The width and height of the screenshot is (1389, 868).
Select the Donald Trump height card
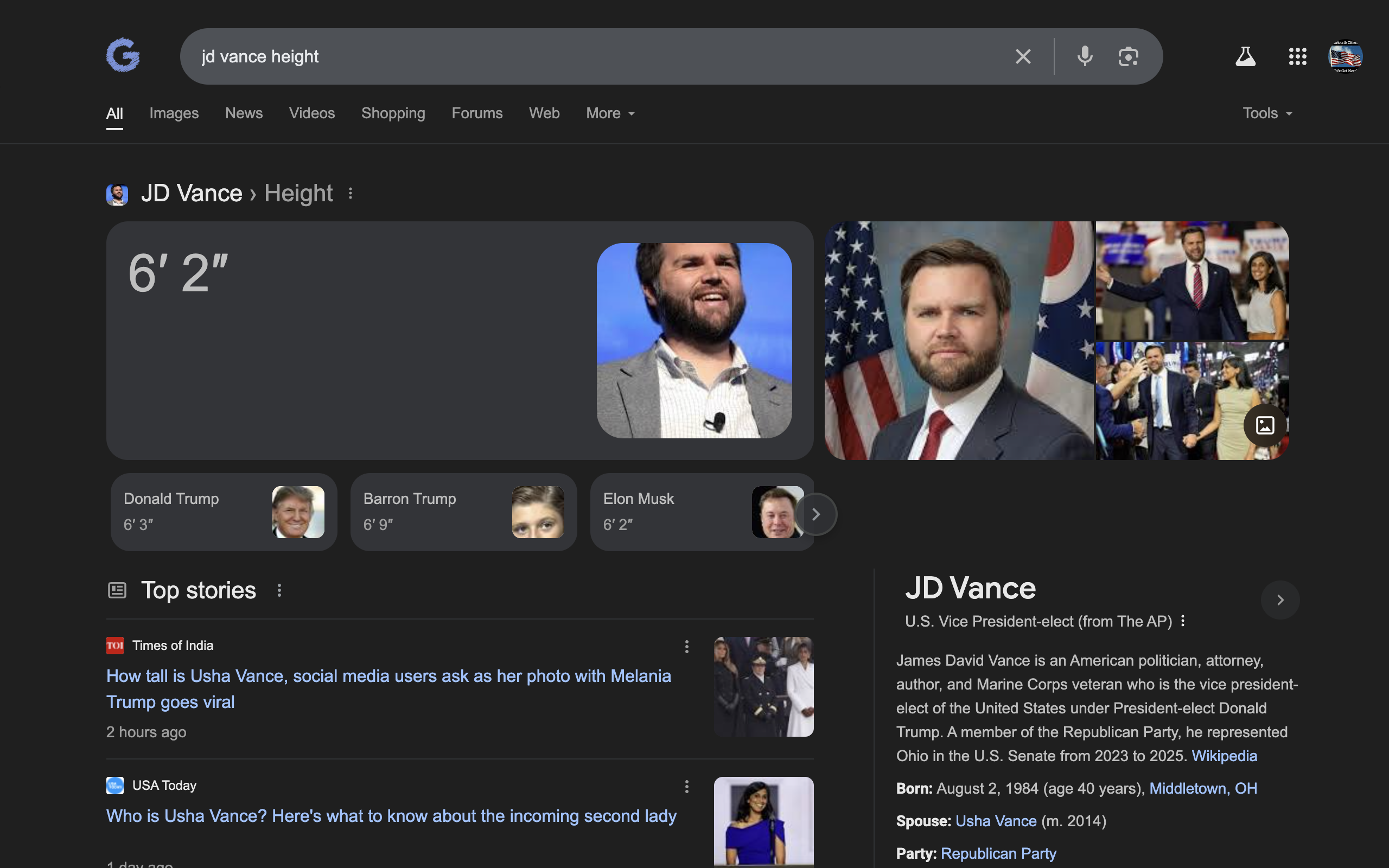tap(224, 512)
